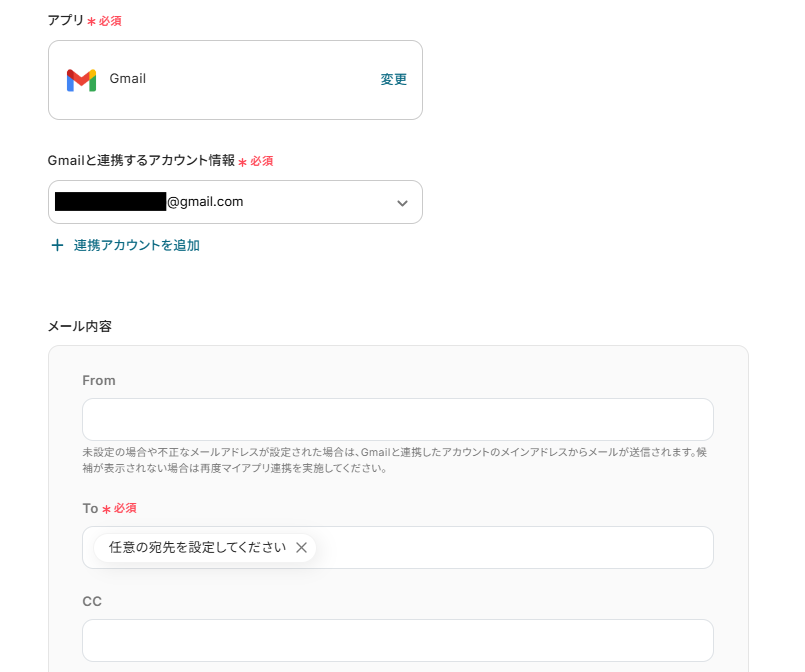Click the Gmail app name text
This screenshot has width=805, height=672.
tap(128, 79)
